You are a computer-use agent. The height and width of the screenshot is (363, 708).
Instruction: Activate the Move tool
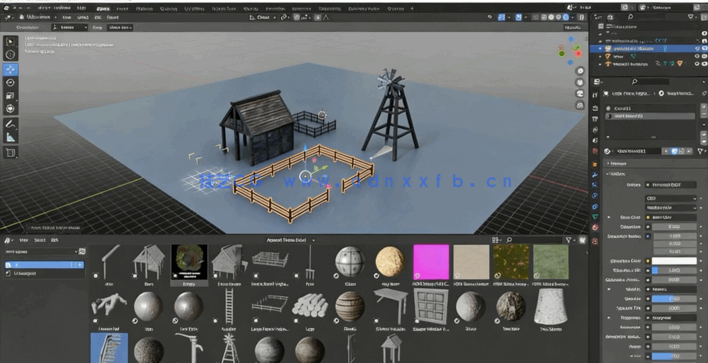(11, 70)
